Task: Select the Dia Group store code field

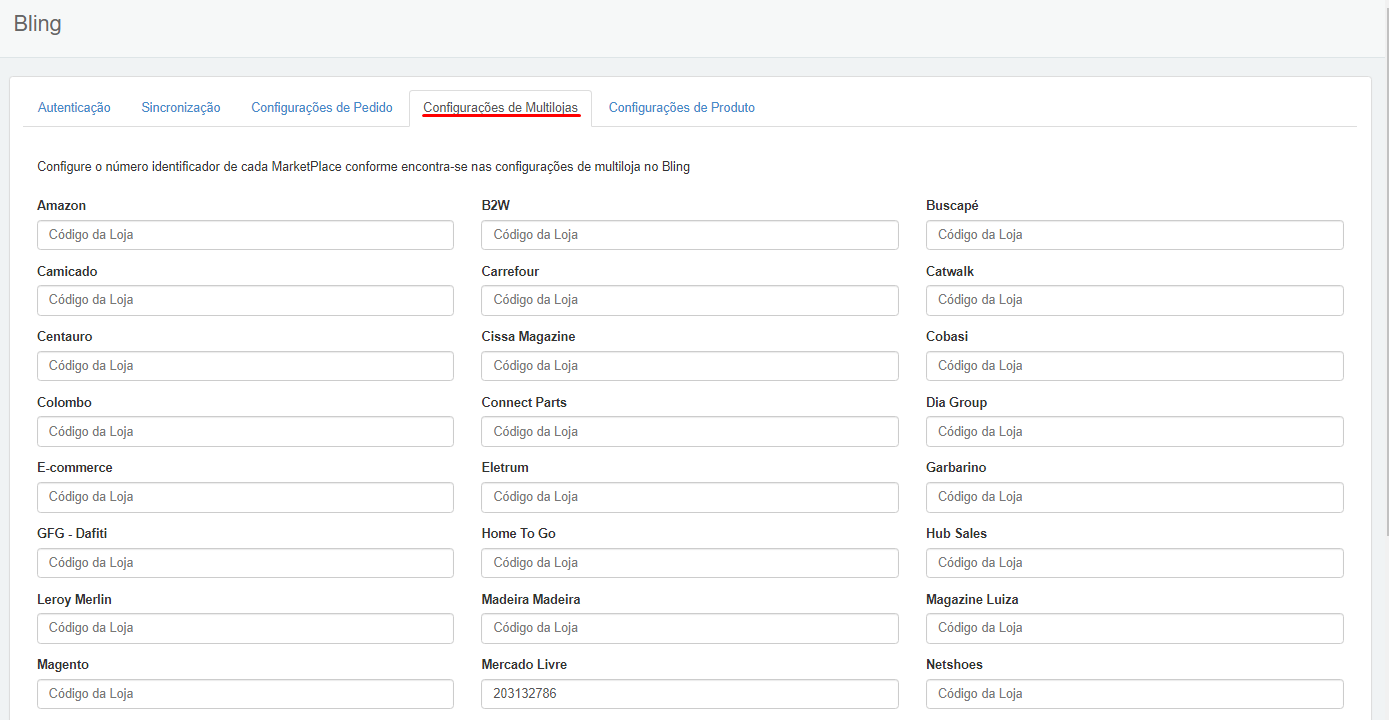Action: 1135,432
